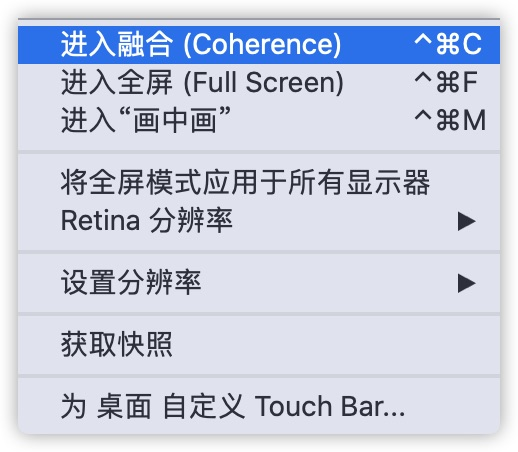This screenshot has height=452, width=518.
Task: Choose 进入全屏 (Full Screen) option
Action: [x=259, y=83]
